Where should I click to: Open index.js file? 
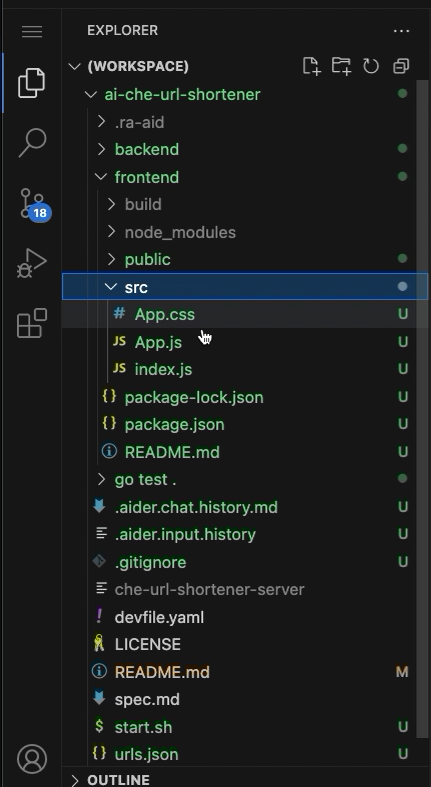click(163, 369)
